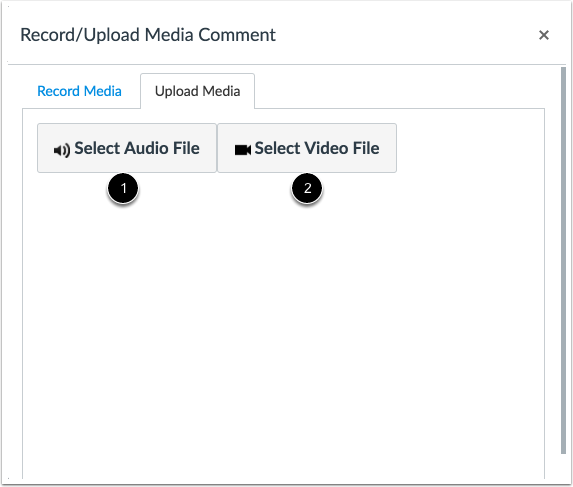The image size is (573, 487).
Task: Click the black number 1 badge
Action: (123, 189)
